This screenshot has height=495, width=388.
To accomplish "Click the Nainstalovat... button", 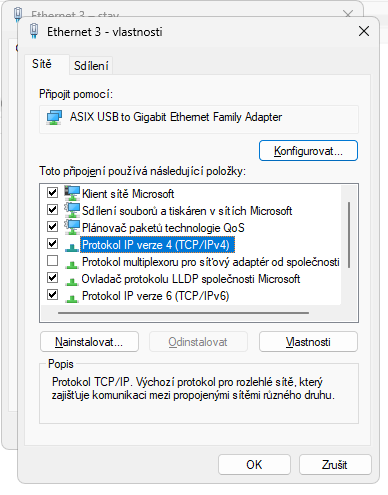I will tap(89, 342).
